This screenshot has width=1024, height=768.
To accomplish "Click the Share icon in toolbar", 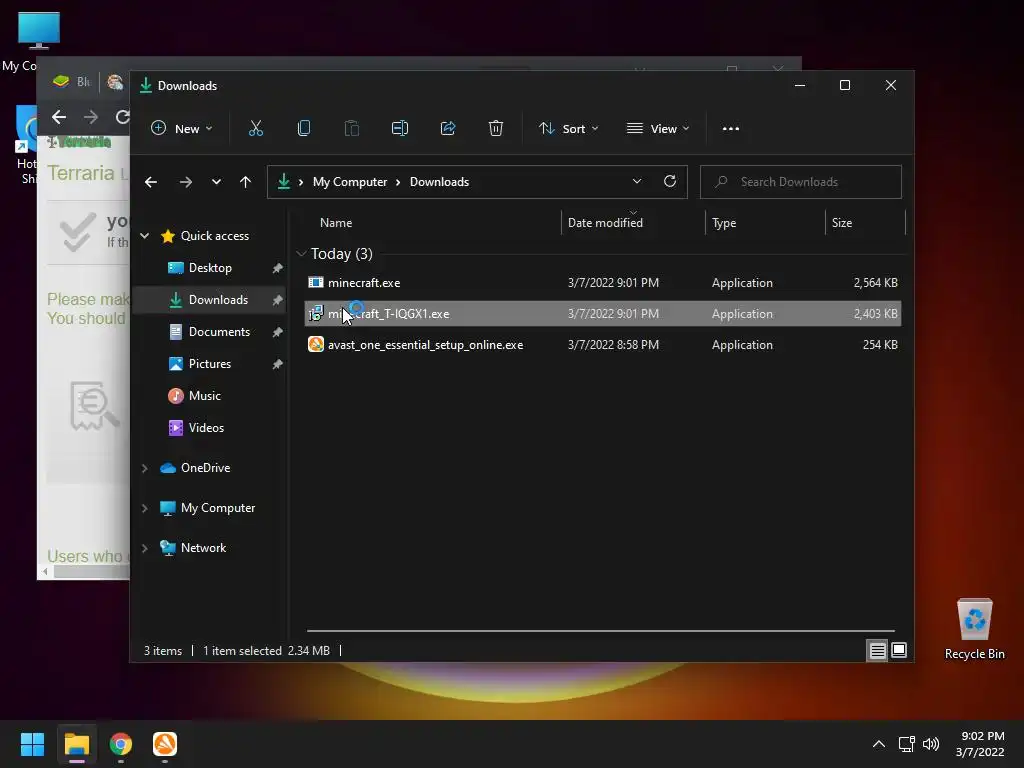I will [x=448, y=129].
